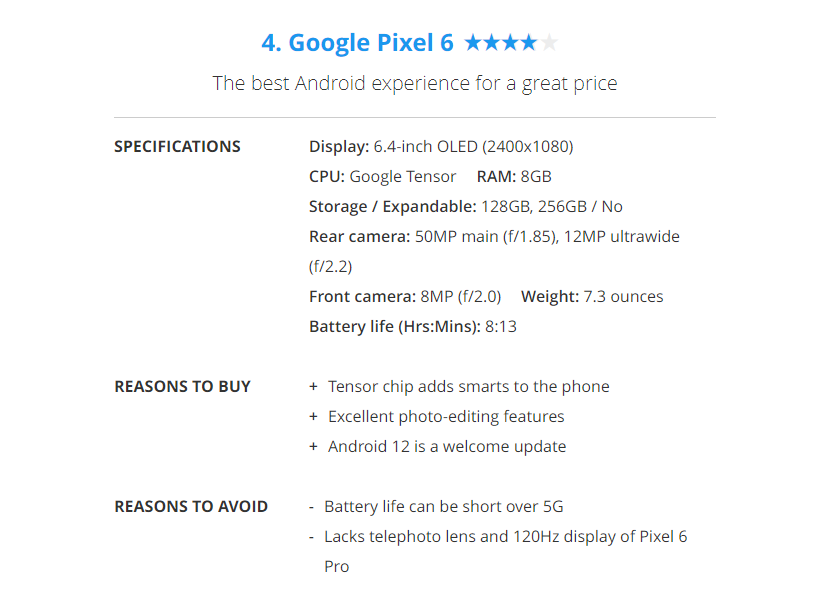Click the "Storage / Expandable:" label
The height and width of the screenshot is (610, 817).
(393, 207)
